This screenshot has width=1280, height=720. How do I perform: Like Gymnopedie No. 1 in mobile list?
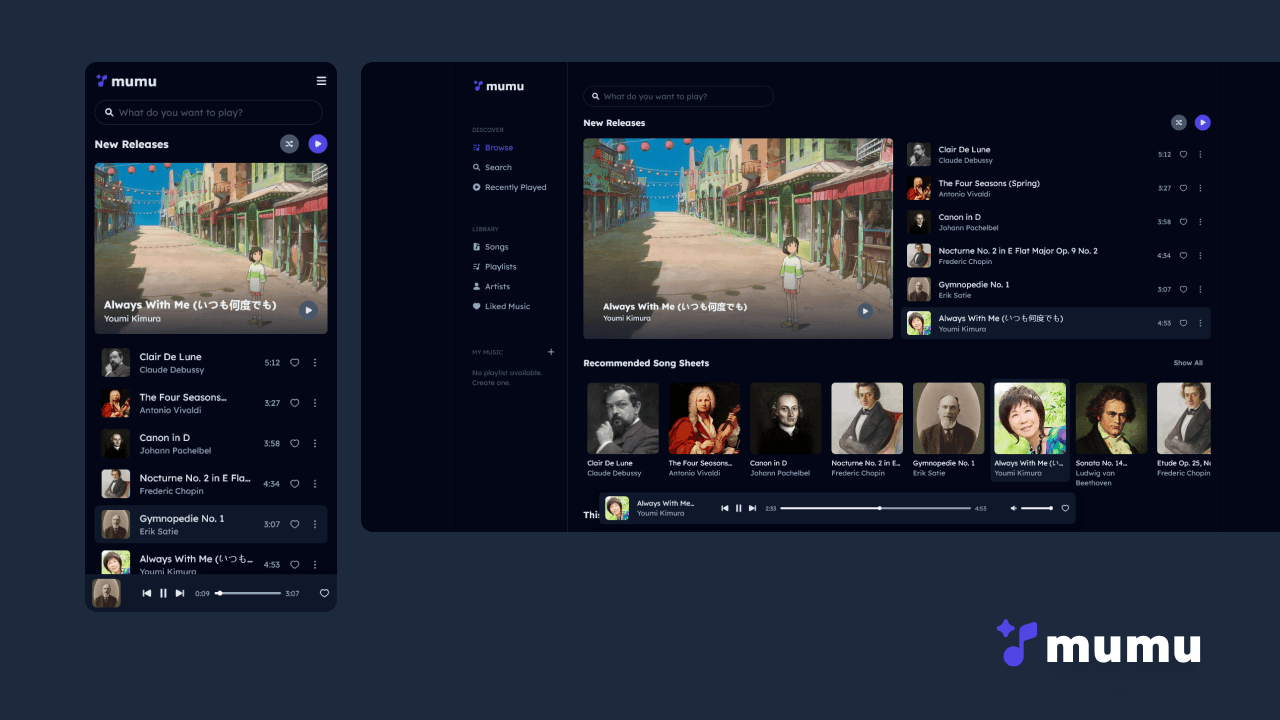(294, 524)
